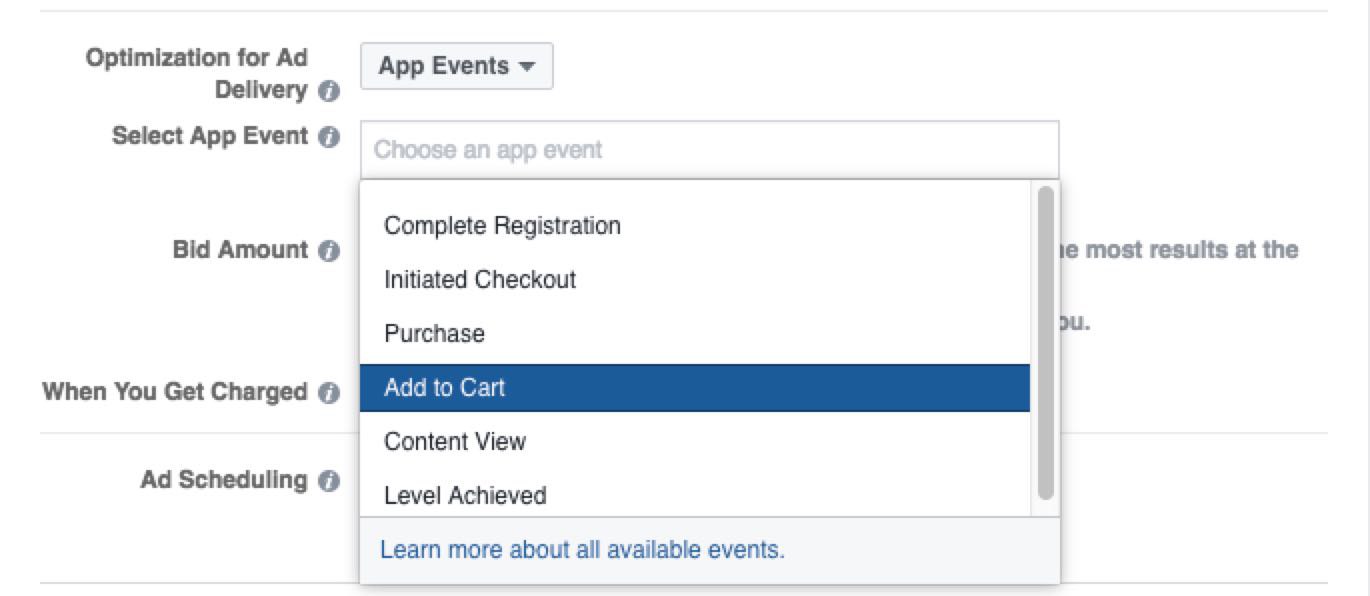Click info icon next to Select App Event

point(328,138)
